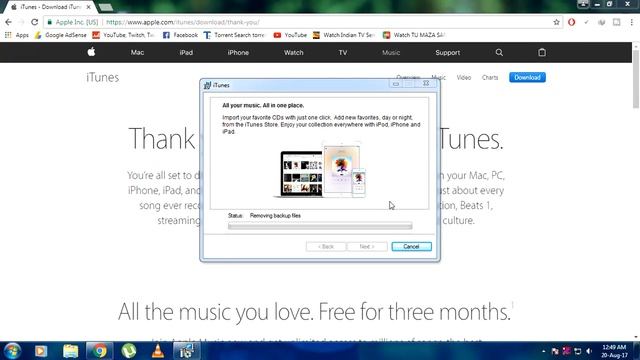Minimize the iTunes installer dialog
Screen dimensions: 640x360
click(396, 84)
